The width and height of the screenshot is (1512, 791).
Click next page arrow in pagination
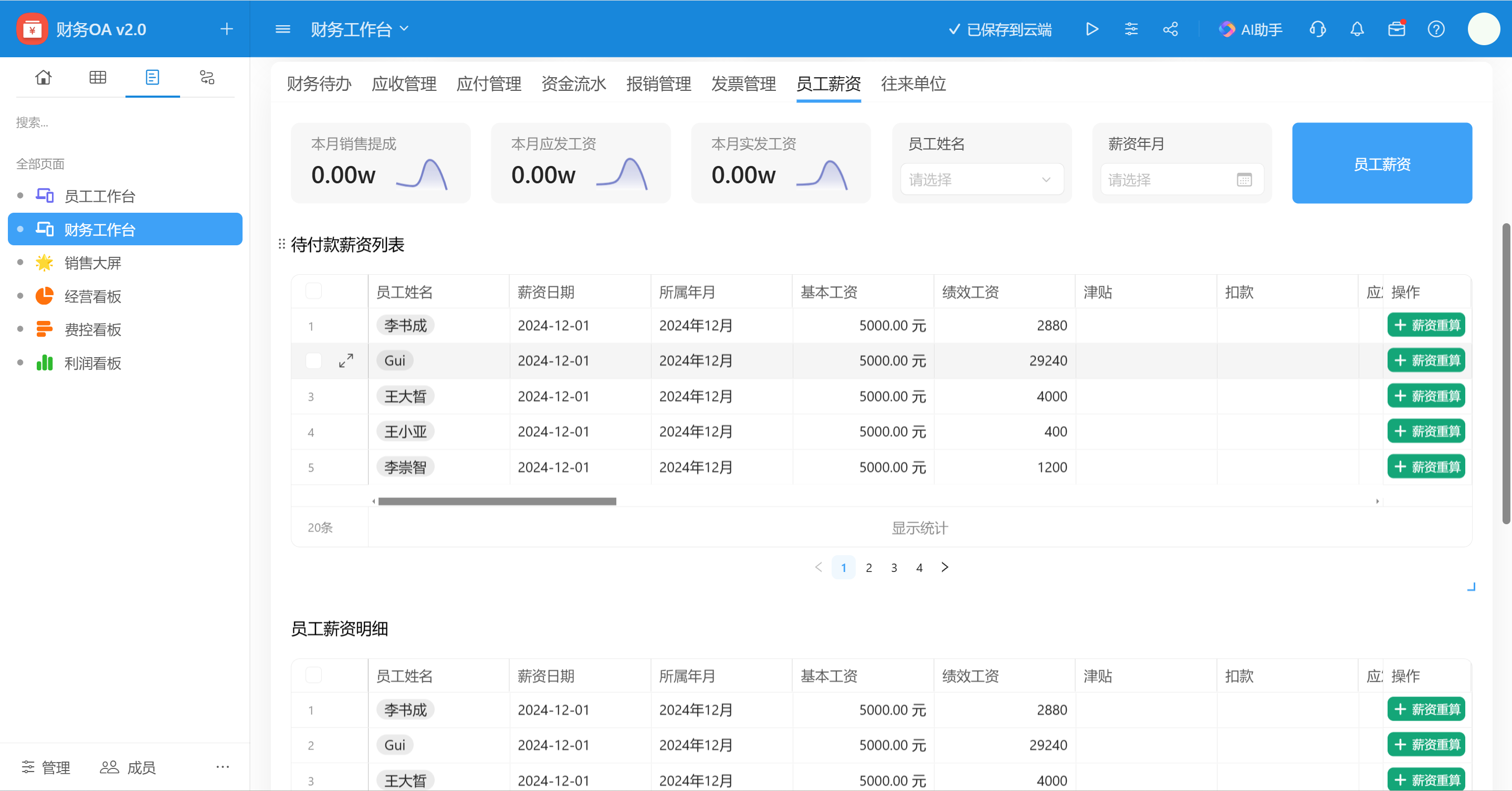coord(944,567)
